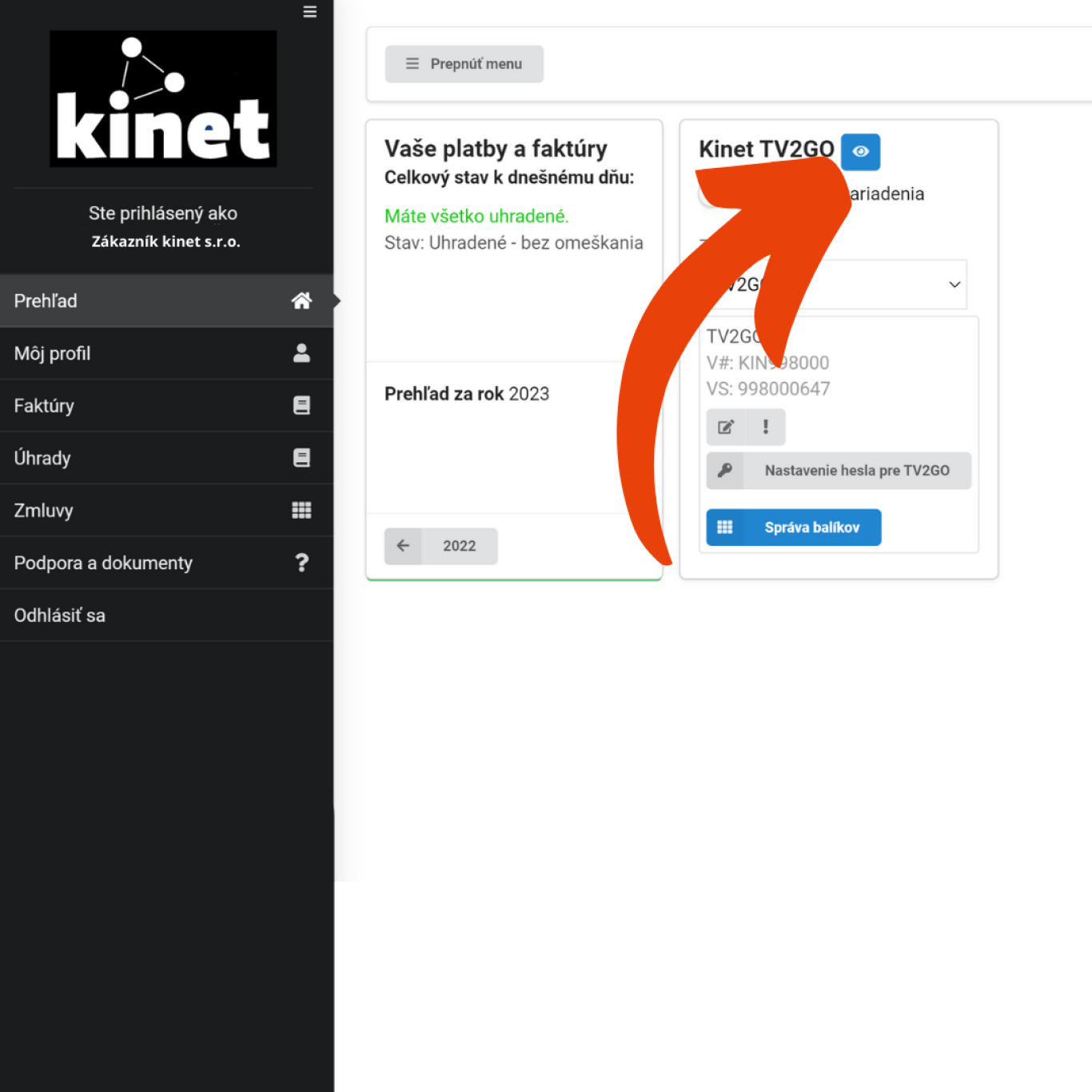Click Stav: Uhradené - bez omeškania
1092x1092 pixels.
[x=514, y=243]
